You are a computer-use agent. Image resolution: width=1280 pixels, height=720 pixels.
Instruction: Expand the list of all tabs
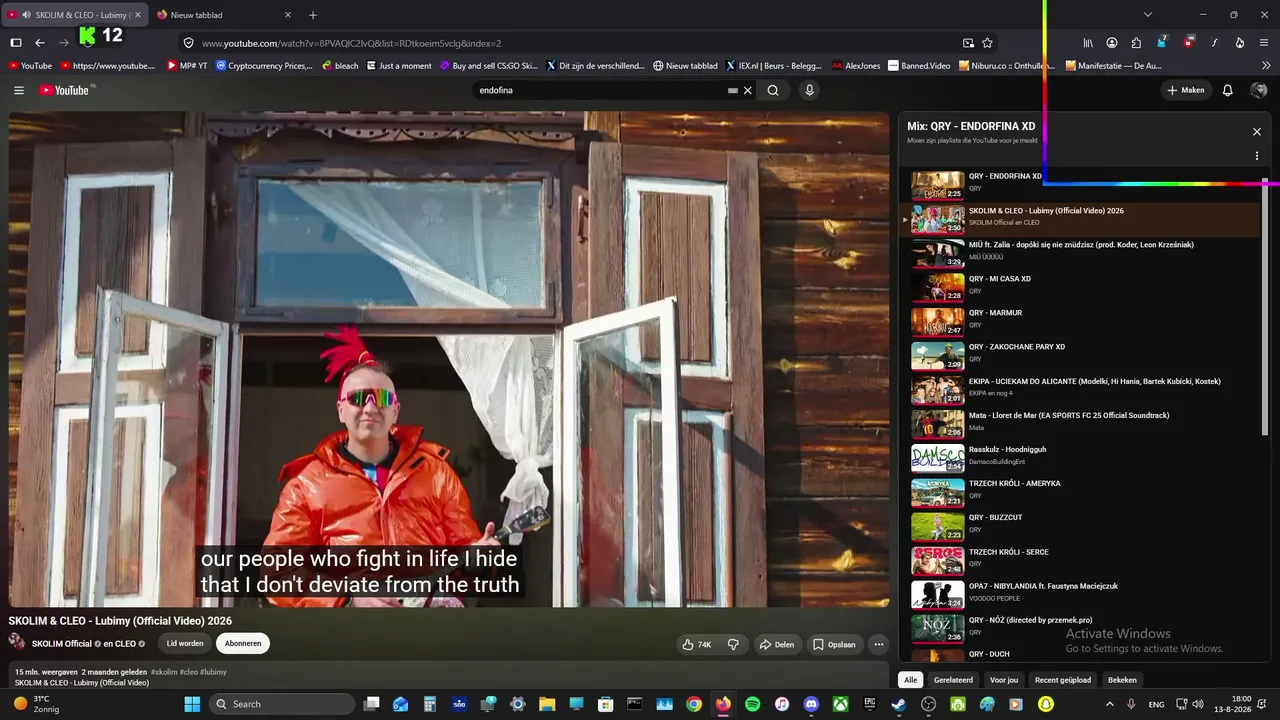[x=1148, y=15]
